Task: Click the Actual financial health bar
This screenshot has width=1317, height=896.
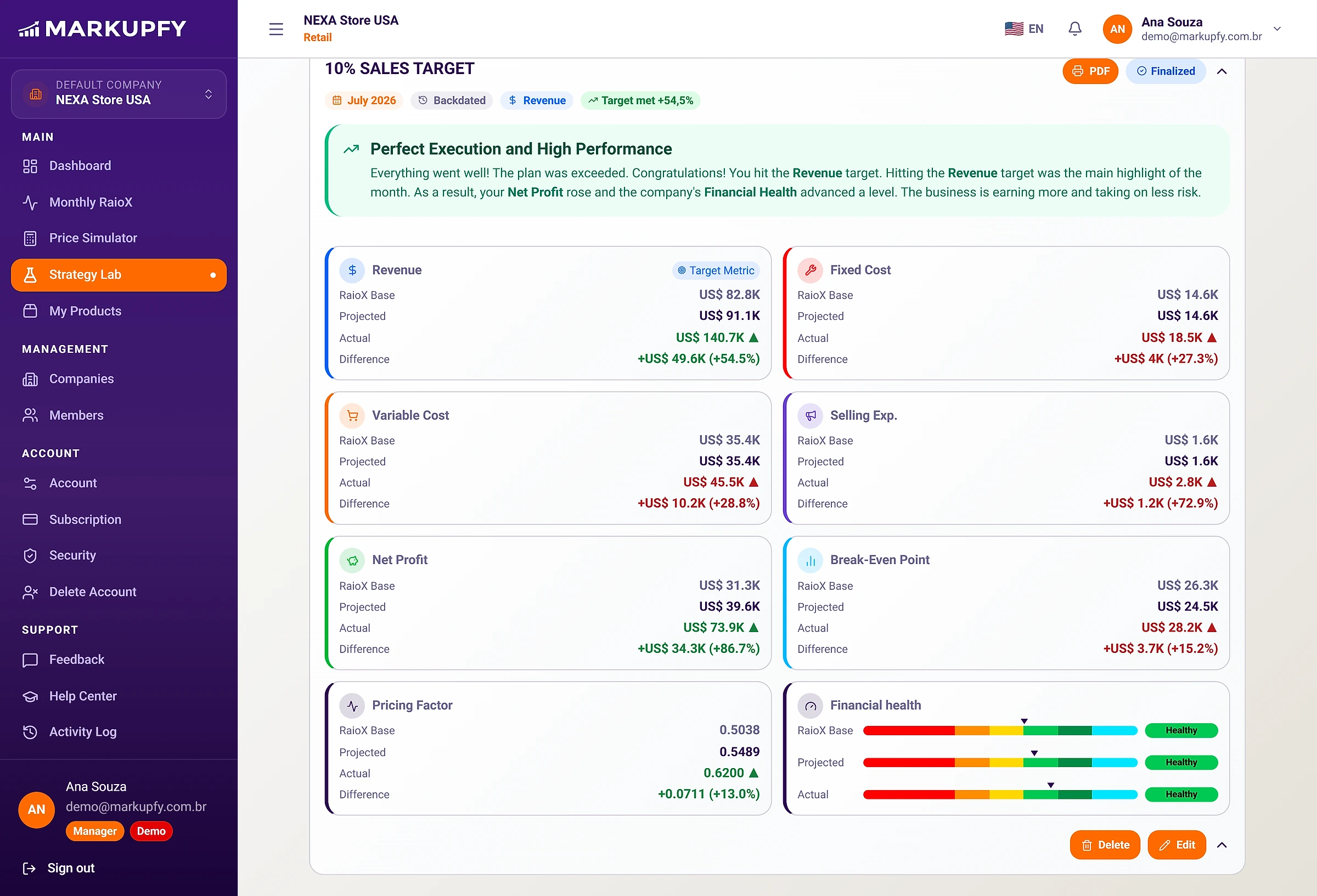Action: click(x=1000, y=794)
